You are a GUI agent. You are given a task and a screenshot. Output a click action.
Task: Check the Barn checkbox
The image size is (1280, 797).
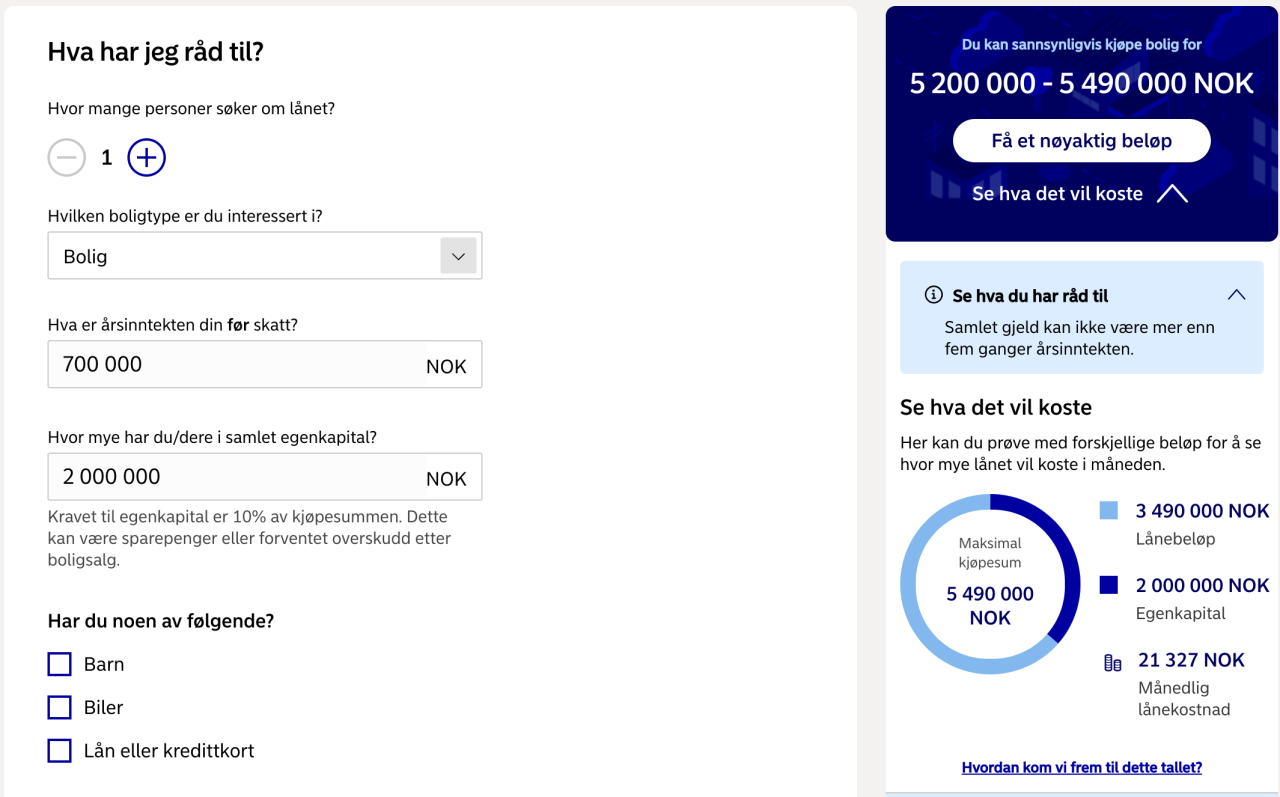click(60, 664)
